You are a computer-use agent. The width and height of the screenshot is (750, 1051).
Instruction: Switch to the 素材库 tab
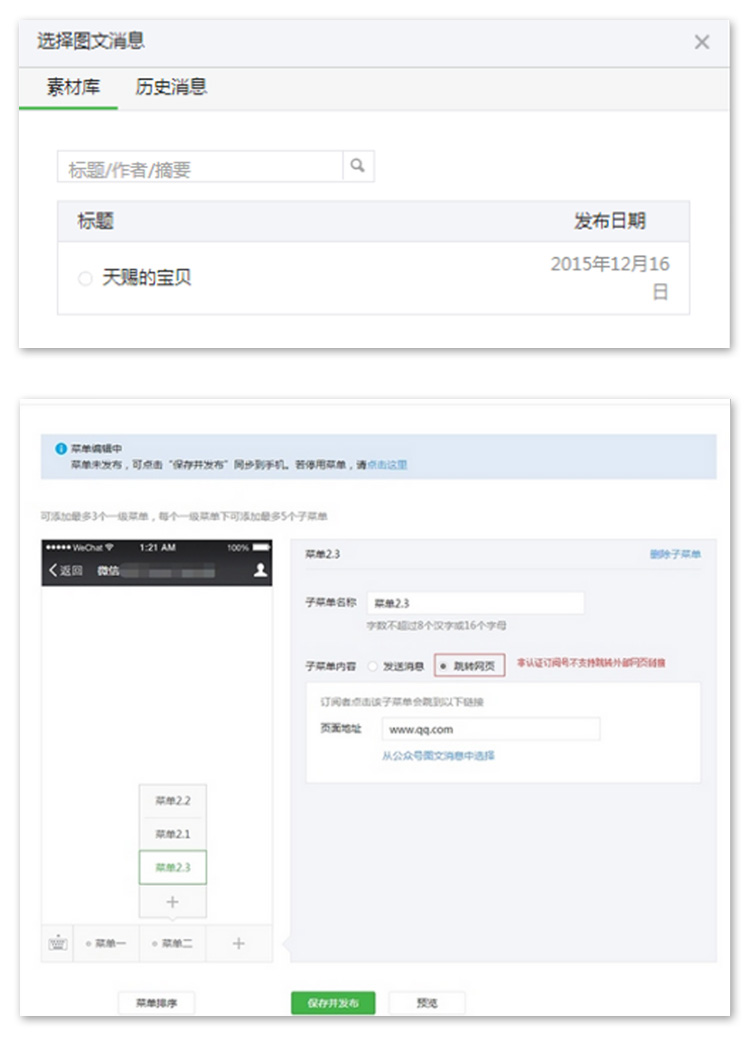[x=73, y=87]
